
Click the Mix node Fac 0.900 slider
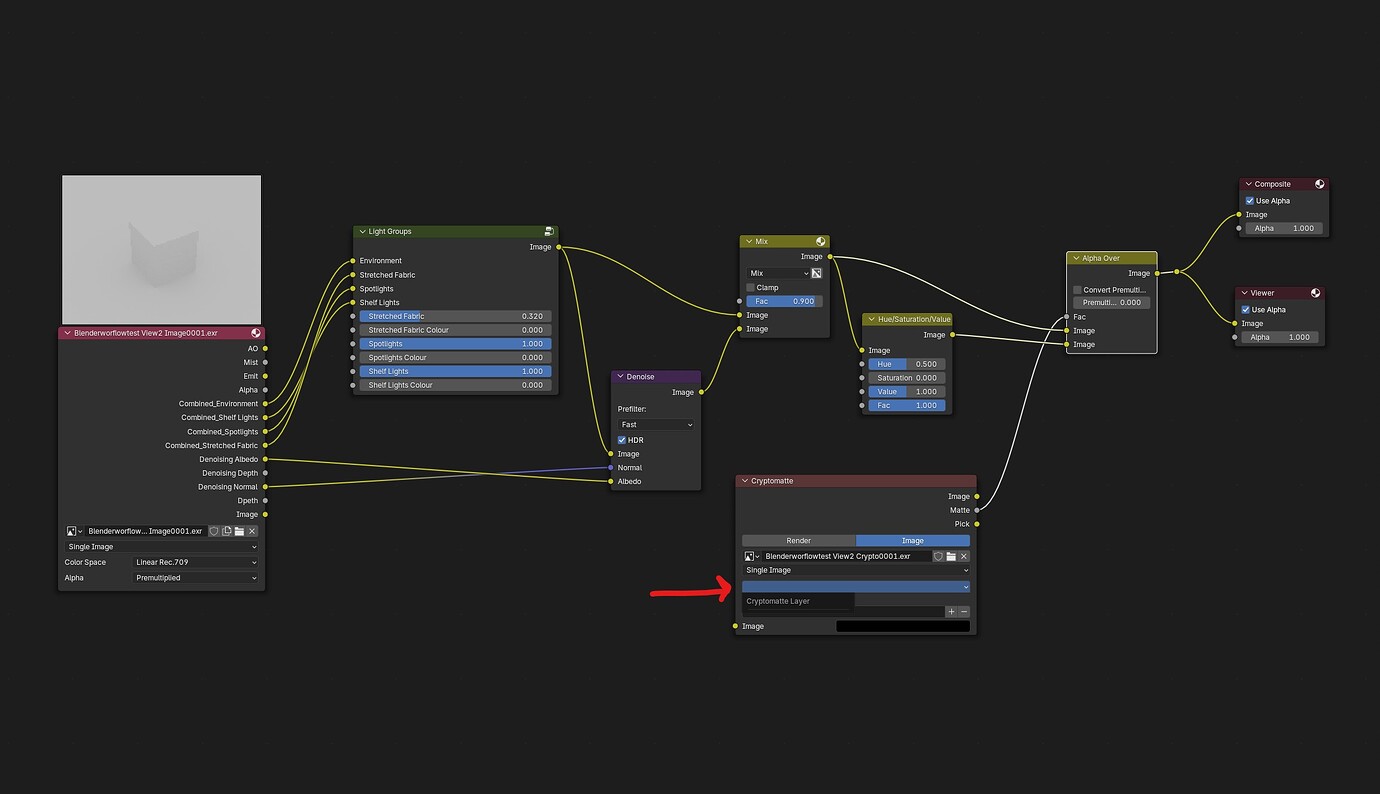pyautogui.click(x=784, y=301)
